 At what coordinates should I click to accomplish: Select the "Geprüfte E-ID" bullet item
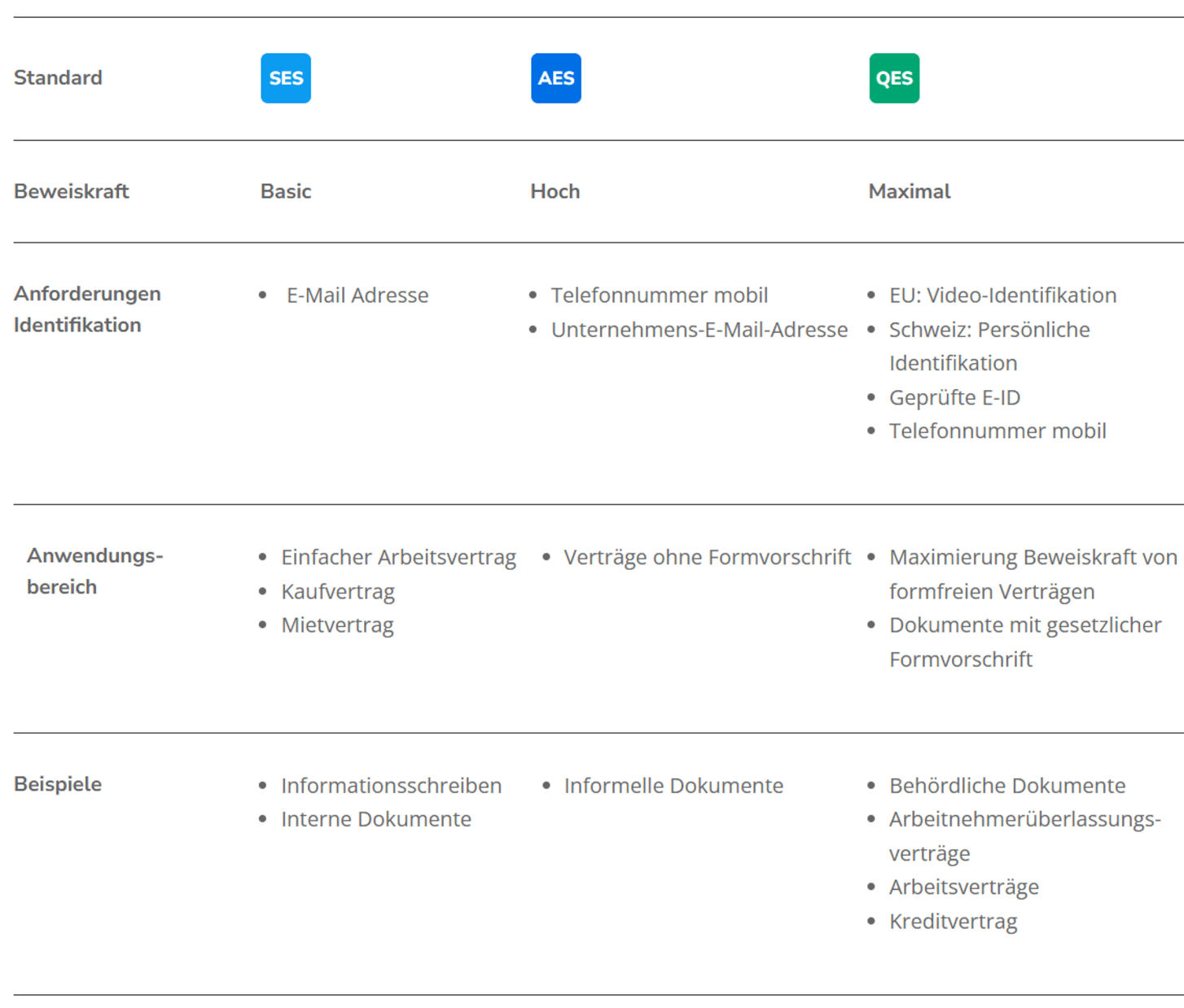[954, 397]
